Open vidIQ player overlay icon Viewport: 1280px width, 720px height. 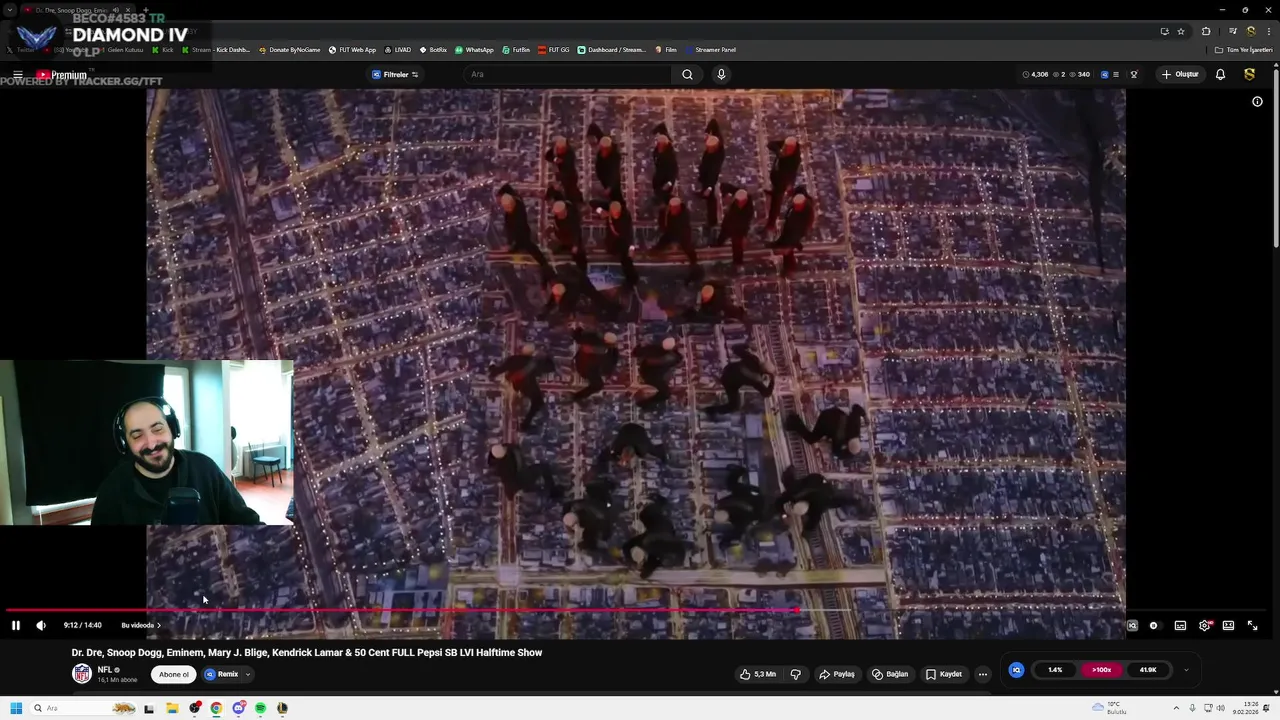point(1132,625)
